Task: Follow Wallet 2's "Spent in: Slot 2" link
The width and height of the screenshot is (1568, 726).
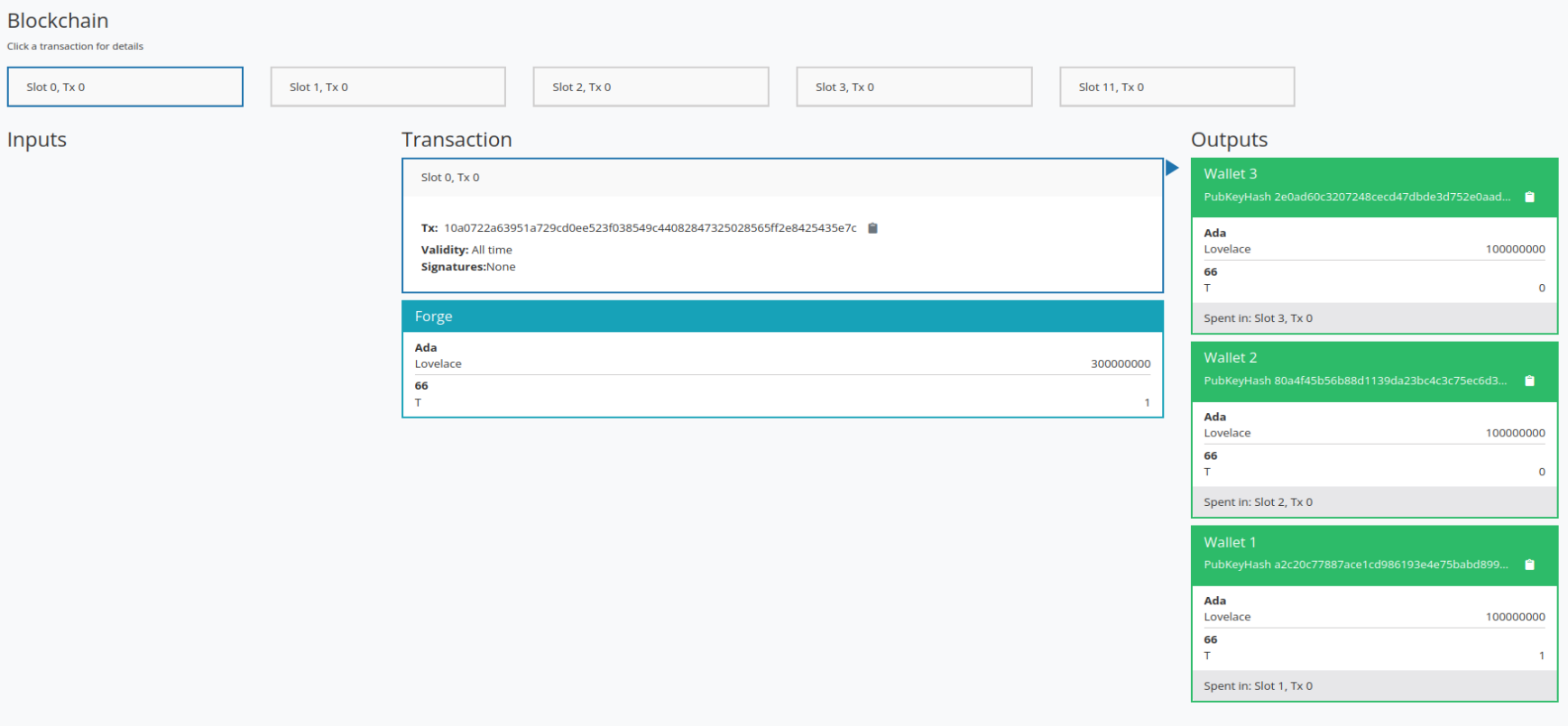Action: coord(1258,502)
